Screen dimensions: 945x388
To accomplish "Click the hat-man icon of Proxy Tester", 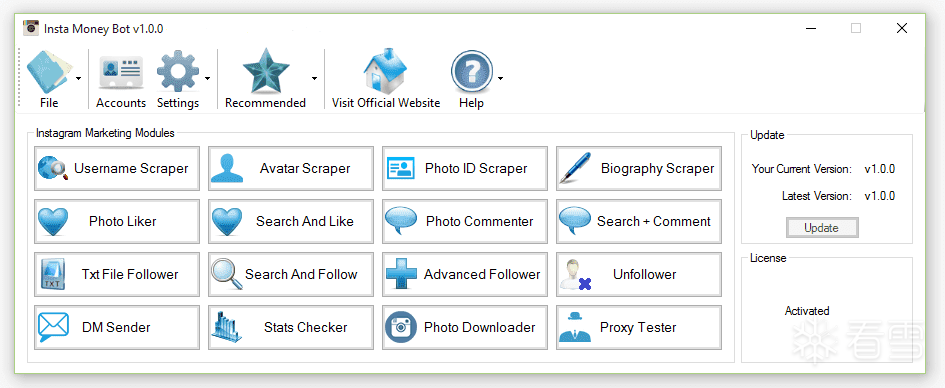I will pyautogui.click(x=574, y=328).
